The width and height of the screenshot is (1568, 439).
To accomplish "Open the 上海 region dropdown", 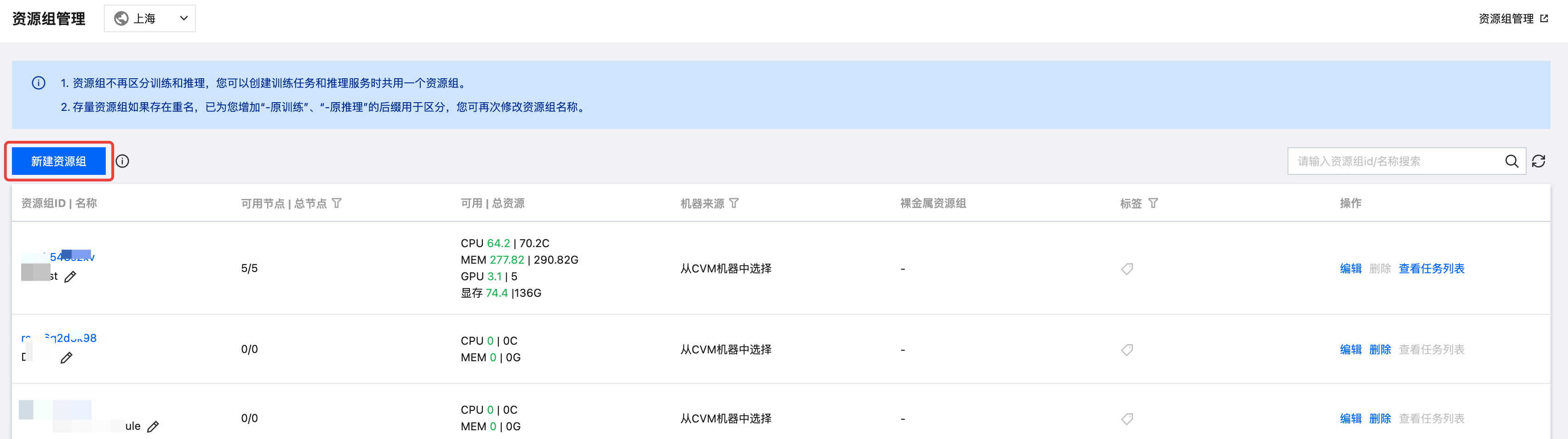I will pos(150,19).
